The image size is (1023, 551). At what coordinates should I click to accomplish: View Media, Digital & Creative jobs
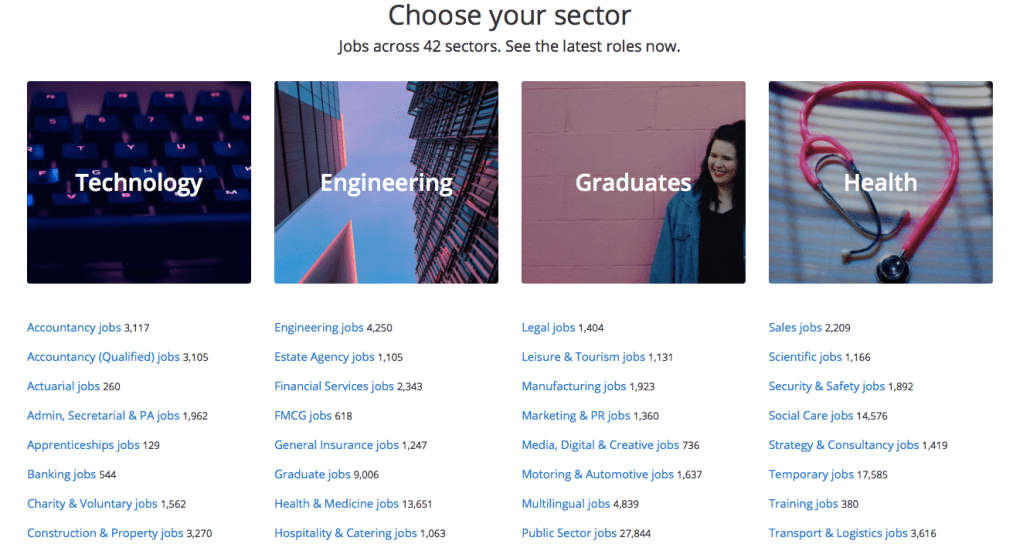coord(600,445)
